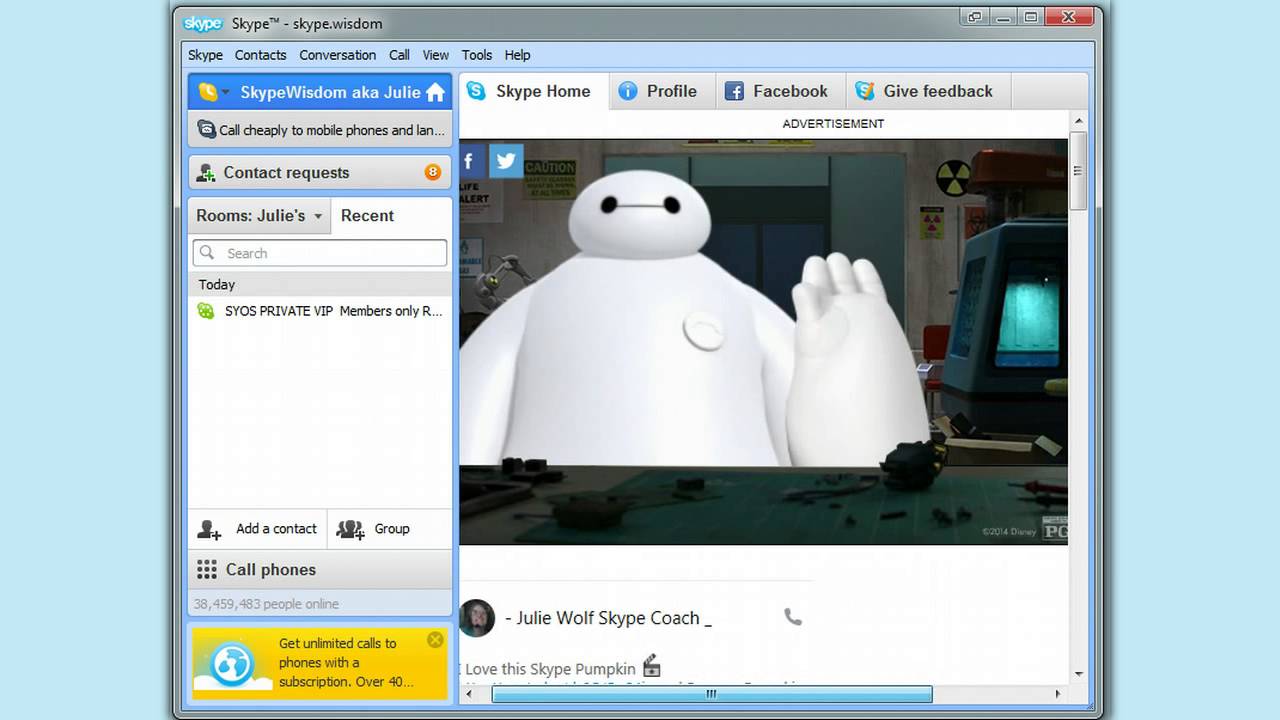Click the Julie Wolf Skype Coach name

coord(608,618)
